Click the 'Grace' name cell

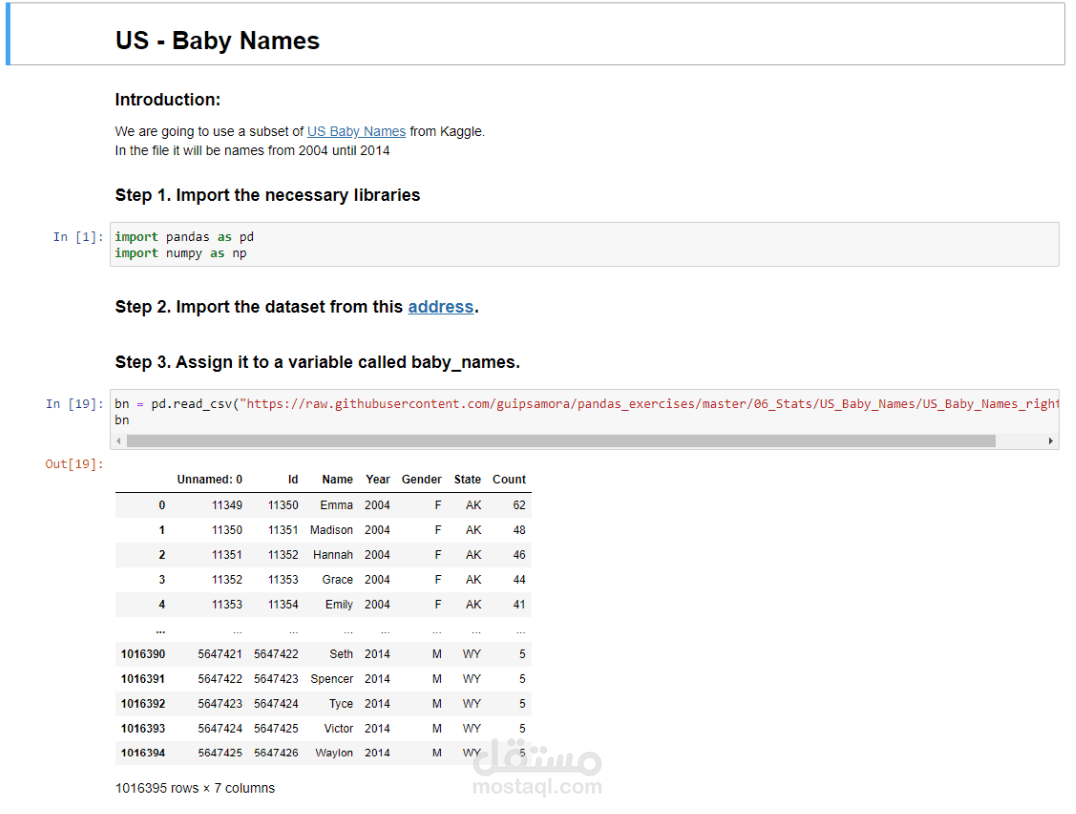pos(338,579)
